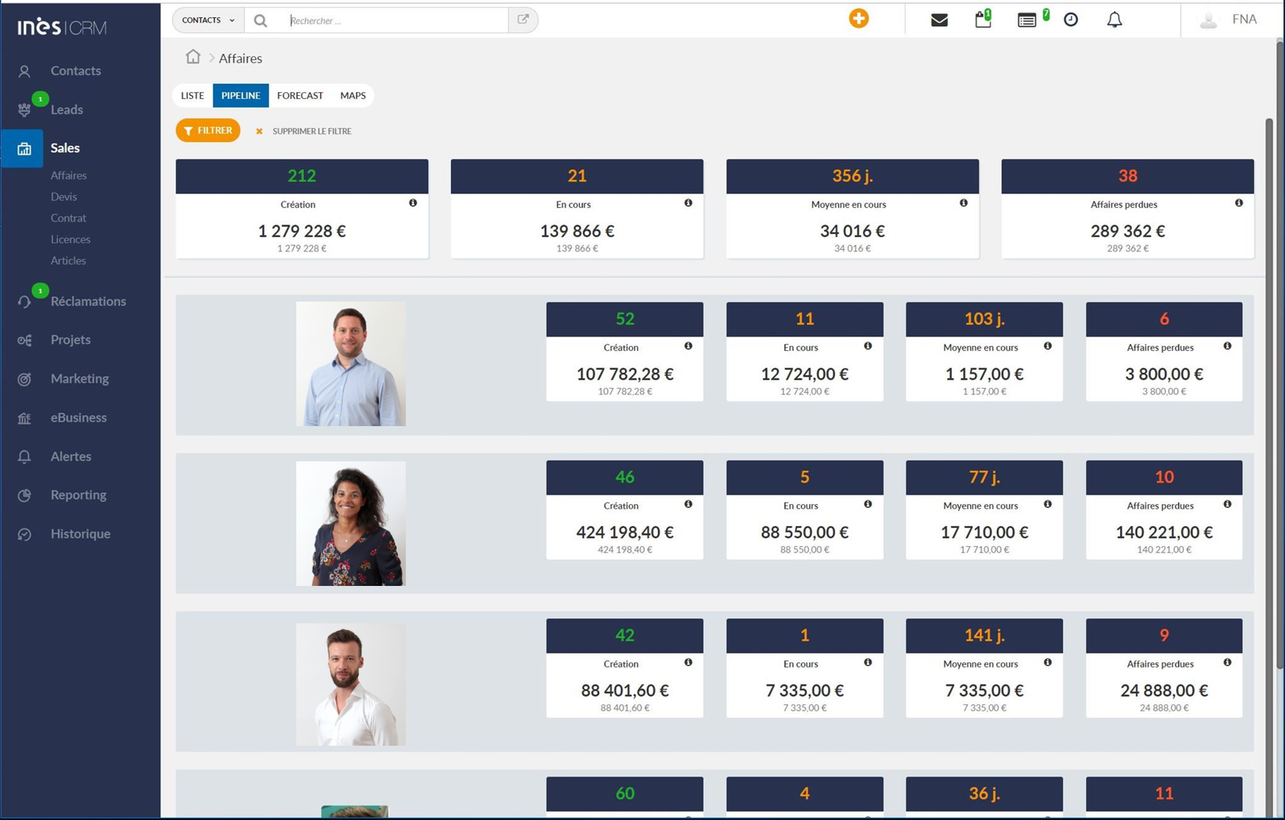Screen dimensions: 1285x820
Task: Click info icon on top Moyenne en cours card
Action: [963, 203]
